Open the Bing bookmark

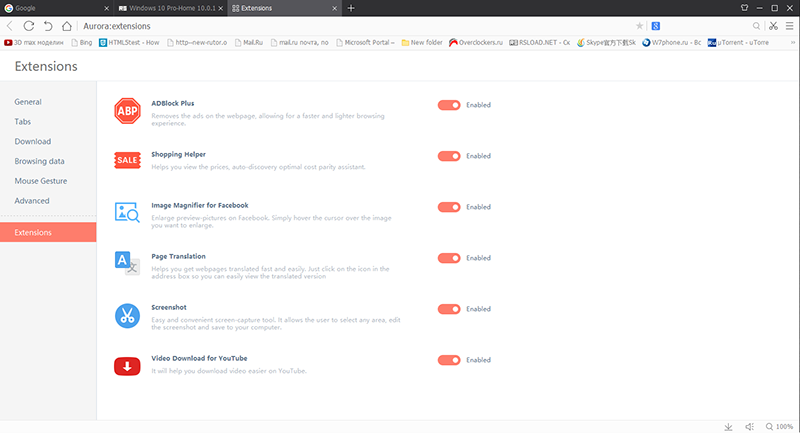(x=82, y=43)
